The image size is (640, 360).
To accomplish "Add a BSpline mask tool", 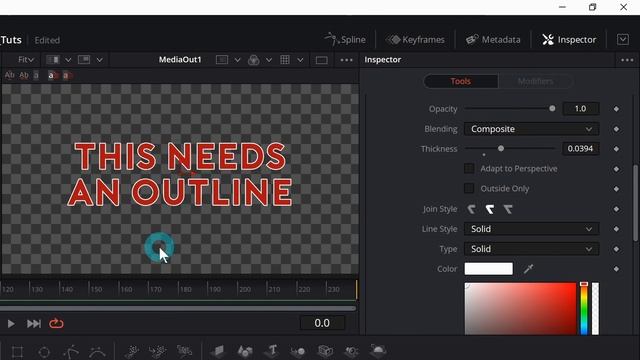I will point(97,352).
